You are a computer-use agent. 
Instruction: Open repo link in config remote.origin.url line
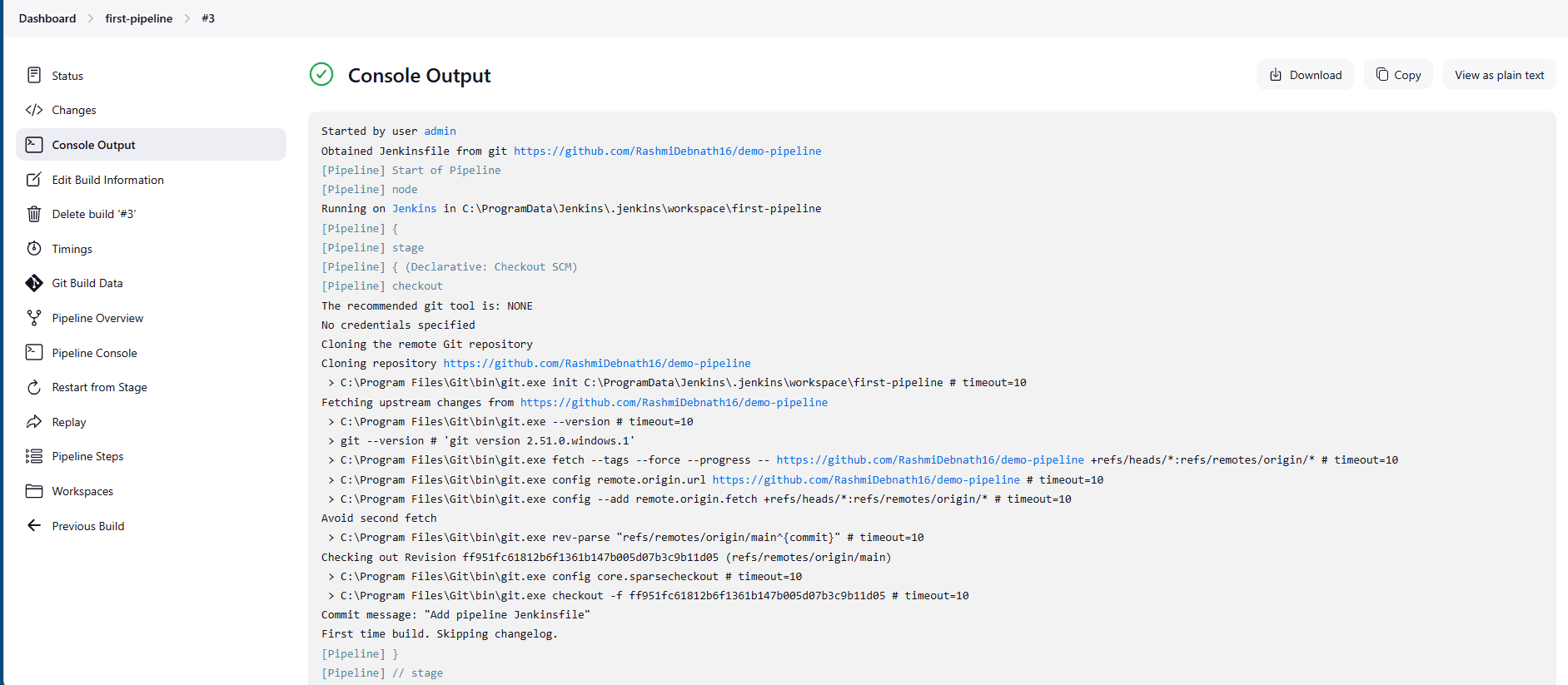866,479
